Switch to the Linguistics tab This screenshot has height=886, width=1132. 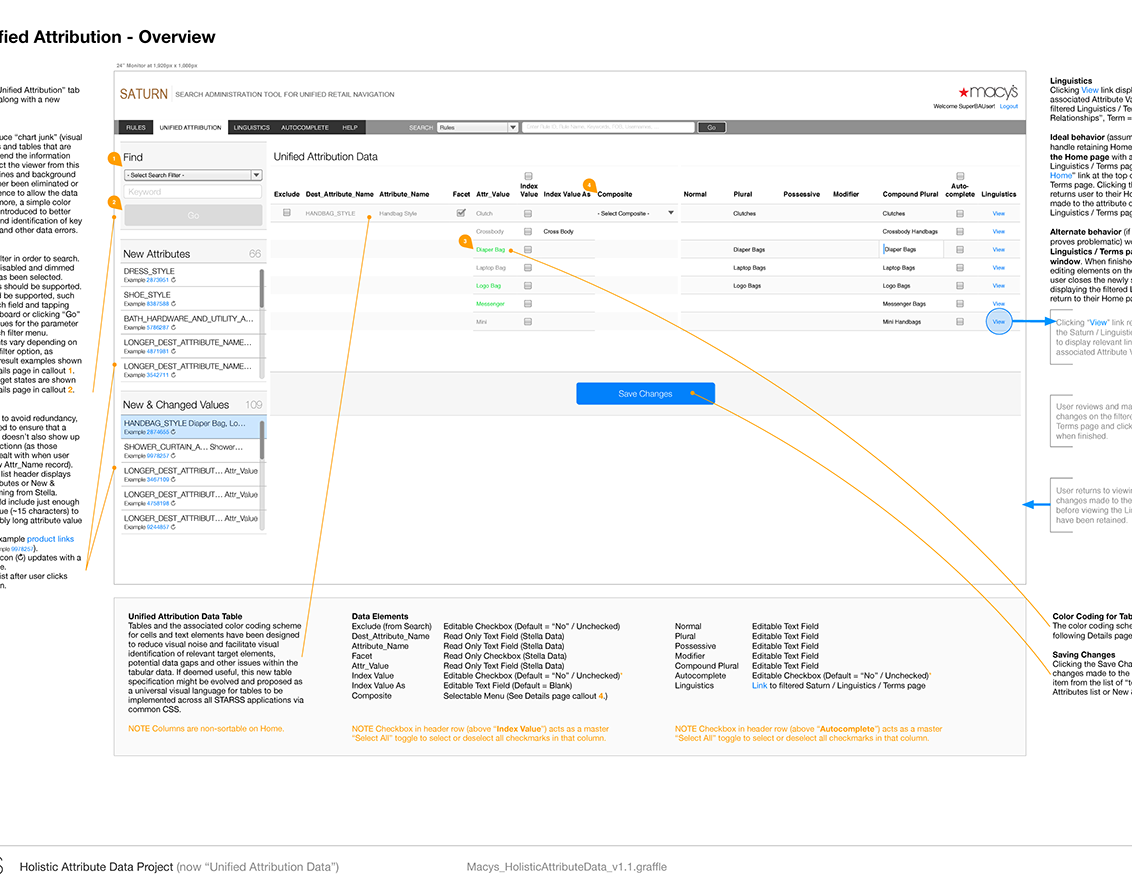click(x=251, y=127)
